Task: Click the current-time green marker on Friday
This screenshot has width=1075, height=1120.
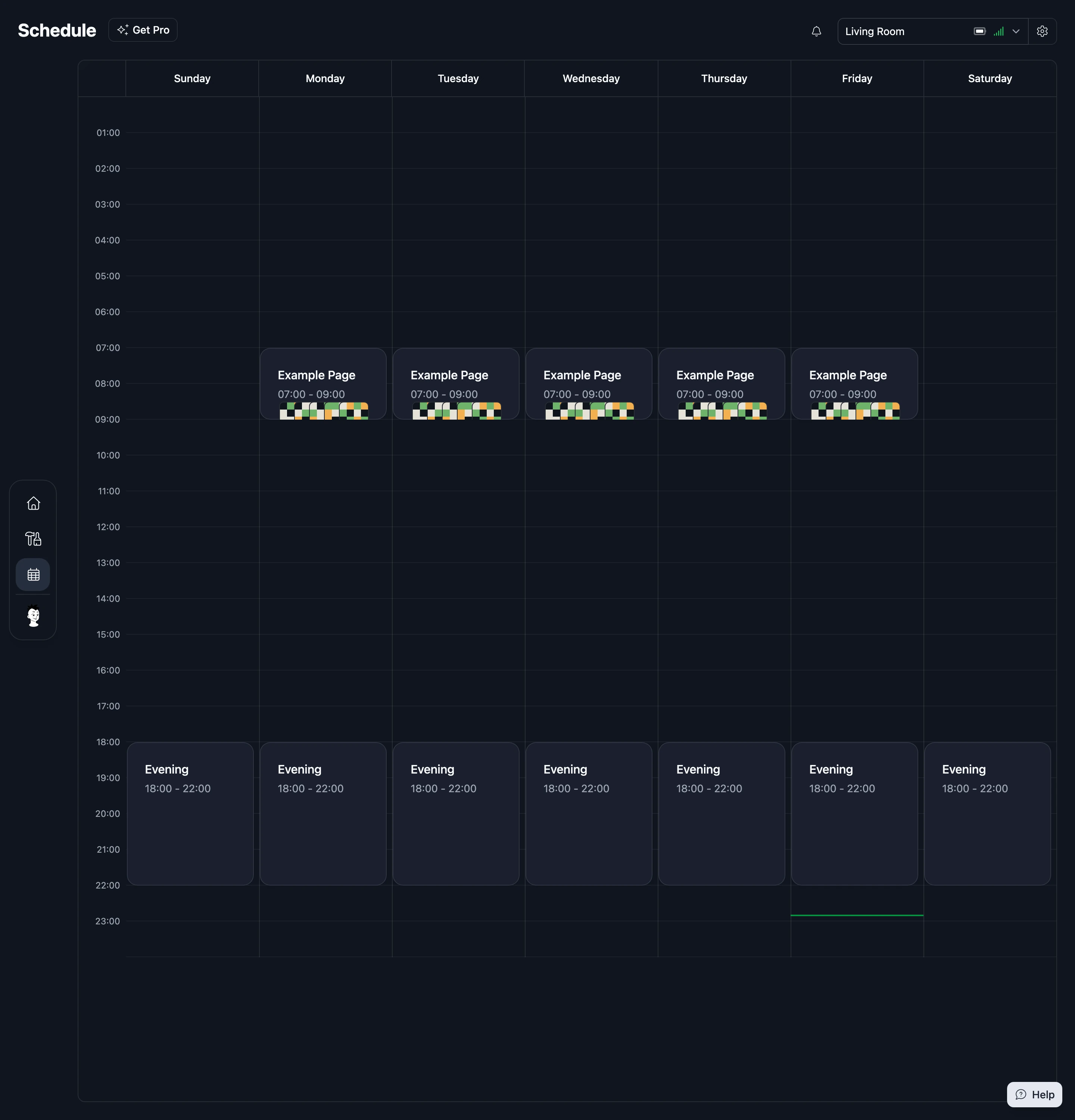Action: 857,915
